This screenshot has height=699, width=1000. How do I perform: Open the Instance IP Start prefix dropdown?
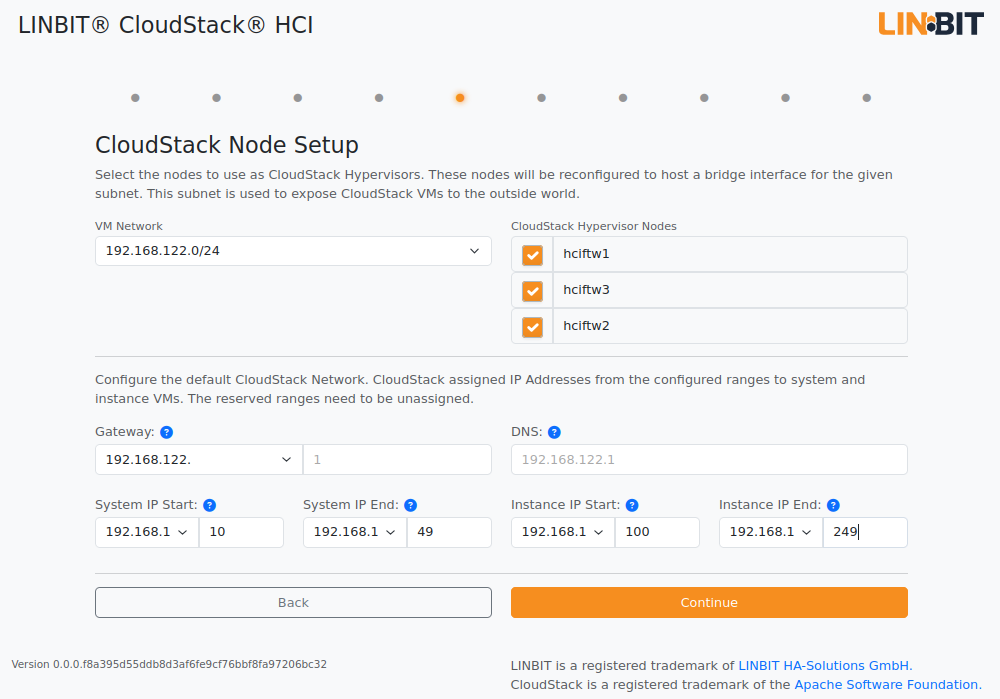coord(562,533)
